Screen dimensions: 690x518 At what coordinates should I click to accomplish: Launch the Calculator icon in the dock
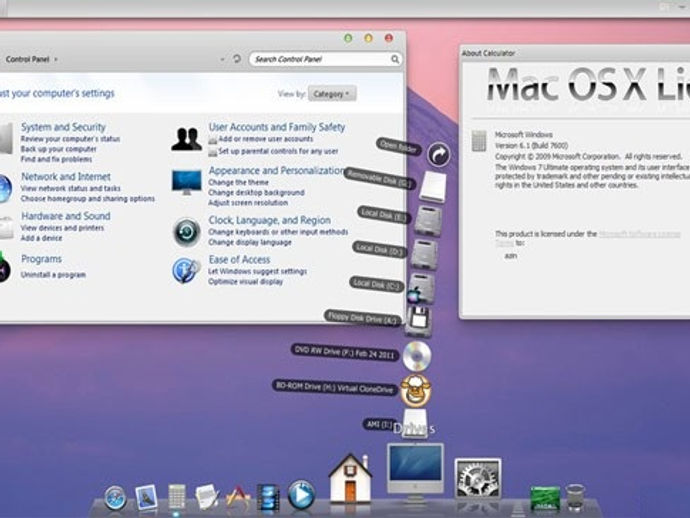176,497
